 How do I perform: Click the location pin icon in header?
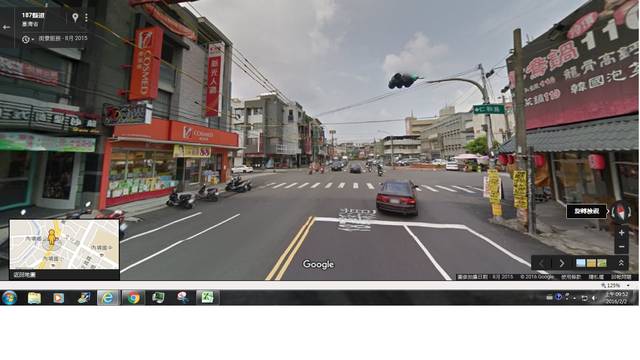[75, 17]
